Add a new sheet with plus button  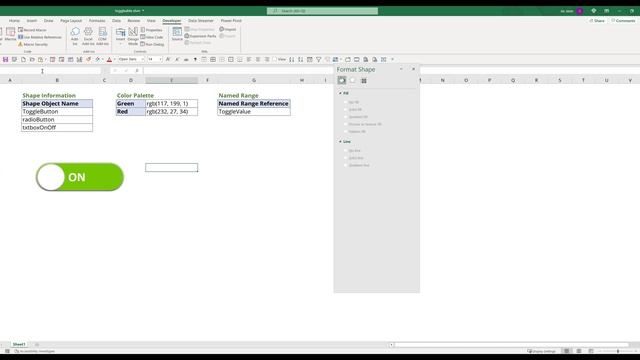point(36,344)
